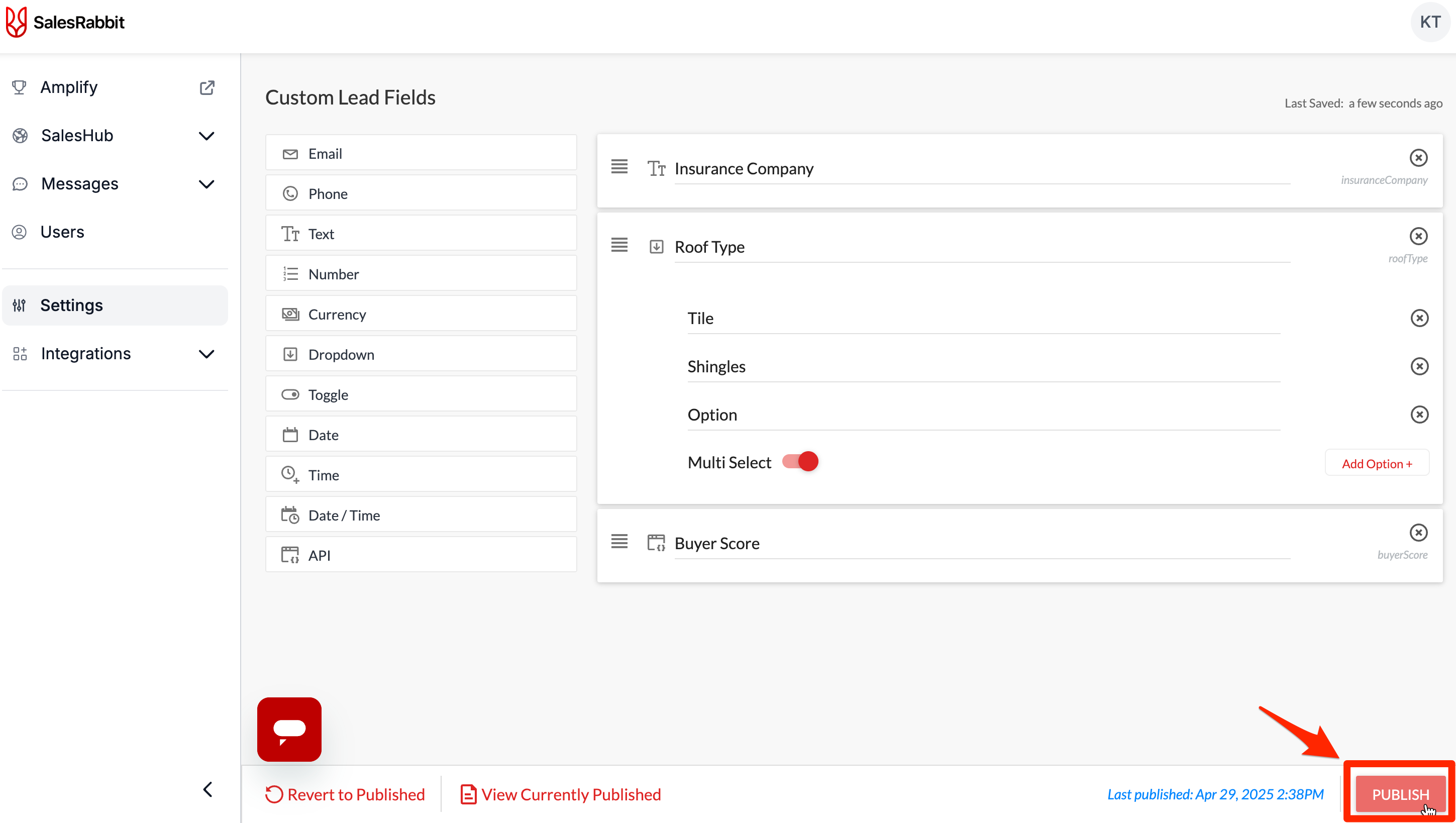This screenshot has width=1456, height=823.
Task: Add a Currency field type
Action: 421,313
